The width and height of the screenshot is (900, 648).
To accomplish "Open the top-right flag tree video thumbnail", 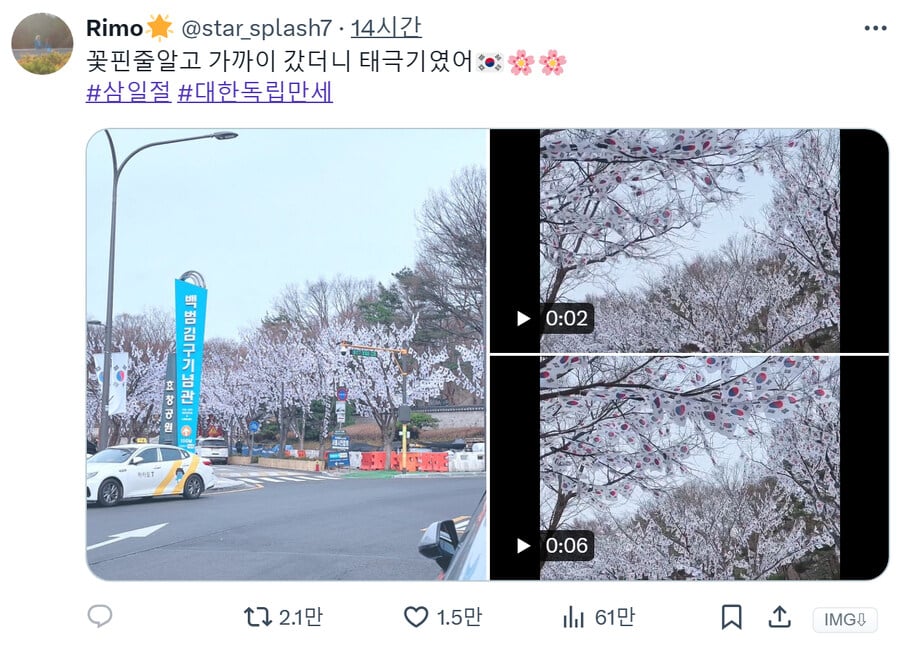I will coord(689,240).
